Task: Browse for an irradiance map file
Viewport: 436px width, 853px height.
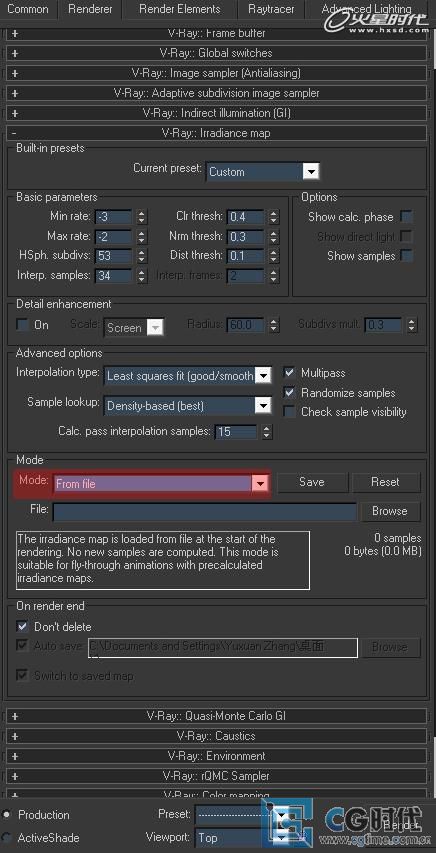Action: [x=390, y=511]
